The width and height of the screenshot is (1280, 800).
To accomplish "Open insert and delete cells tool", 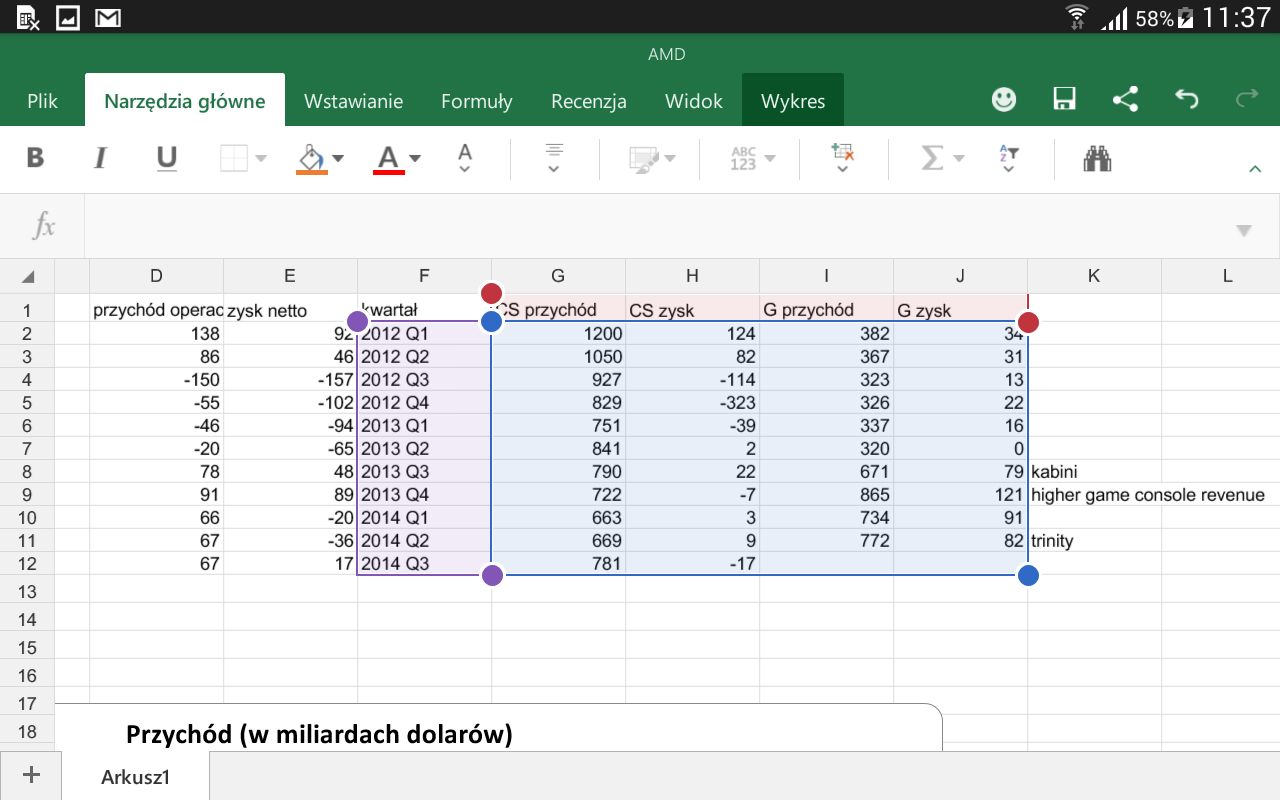I will 842,158.
